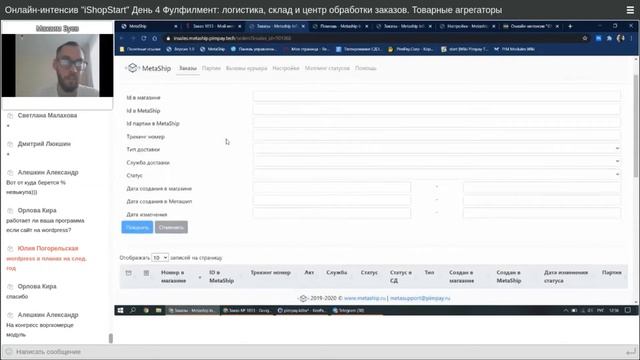640x360 pixels.
Task: Expand the Тип доставки dropdown
Action: tap(437, 149)
